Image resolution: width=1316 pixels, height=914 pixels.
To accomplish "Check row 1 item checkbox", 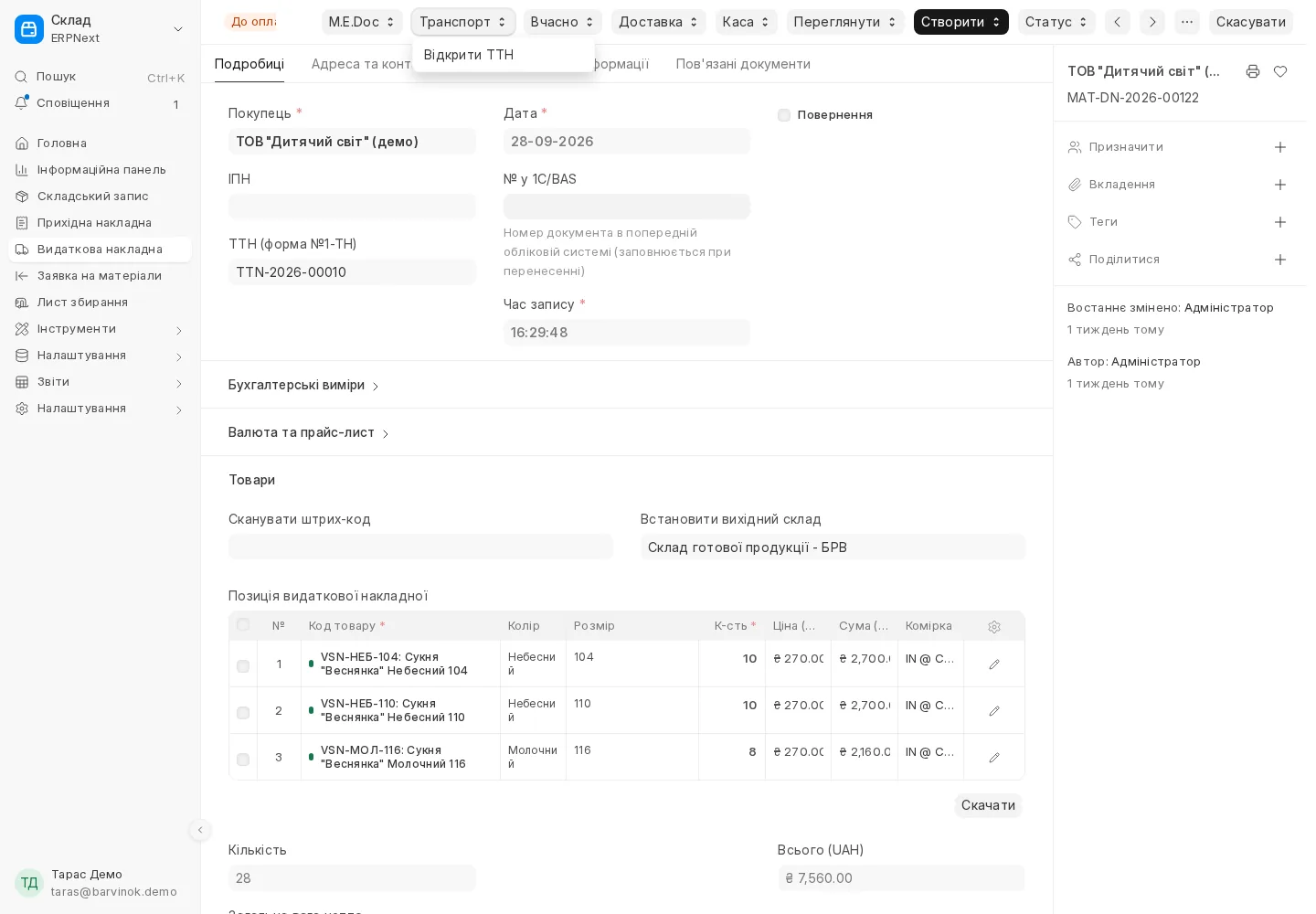I will (243, 666).
